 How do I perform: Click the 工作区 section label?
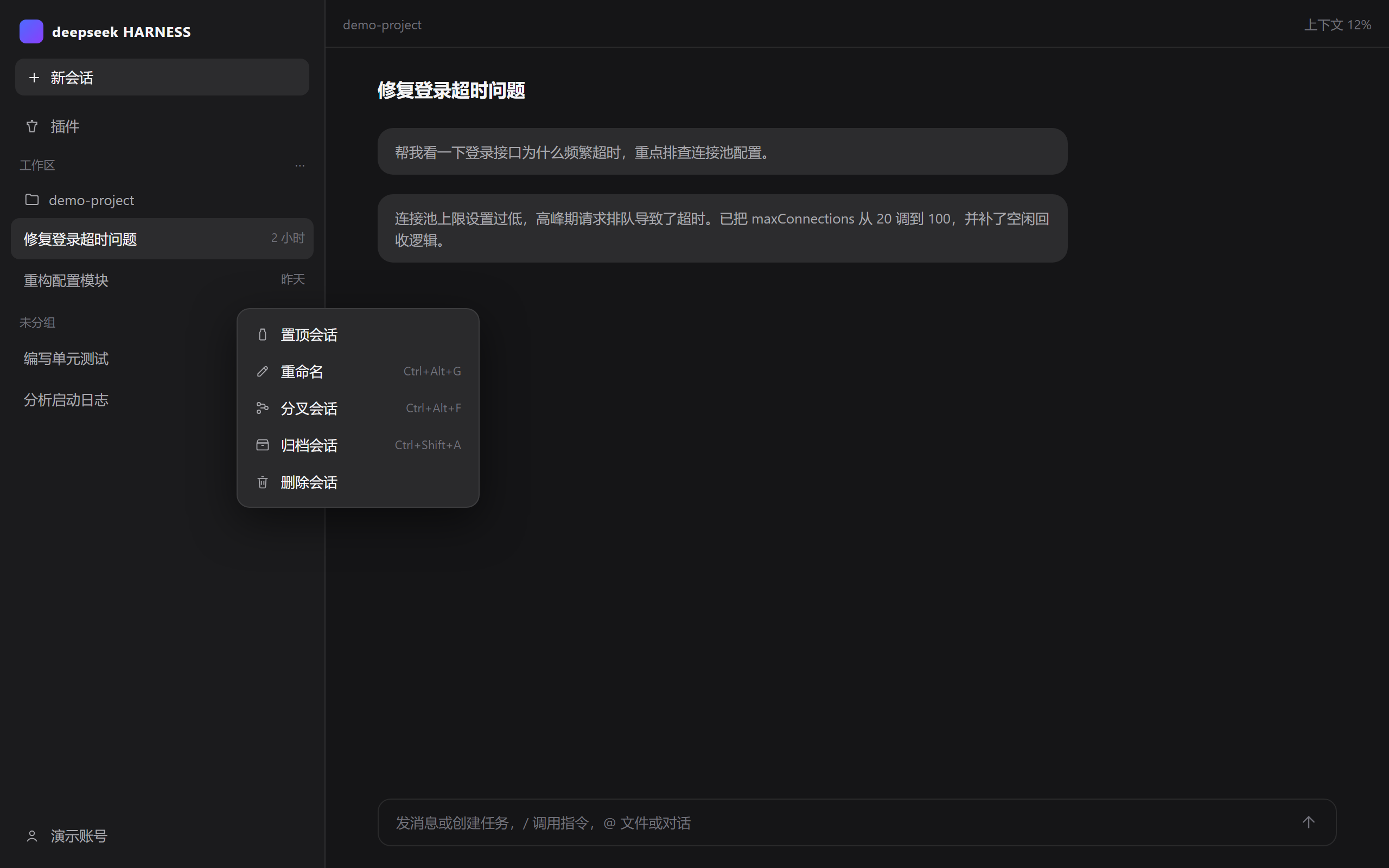(37, 165)
